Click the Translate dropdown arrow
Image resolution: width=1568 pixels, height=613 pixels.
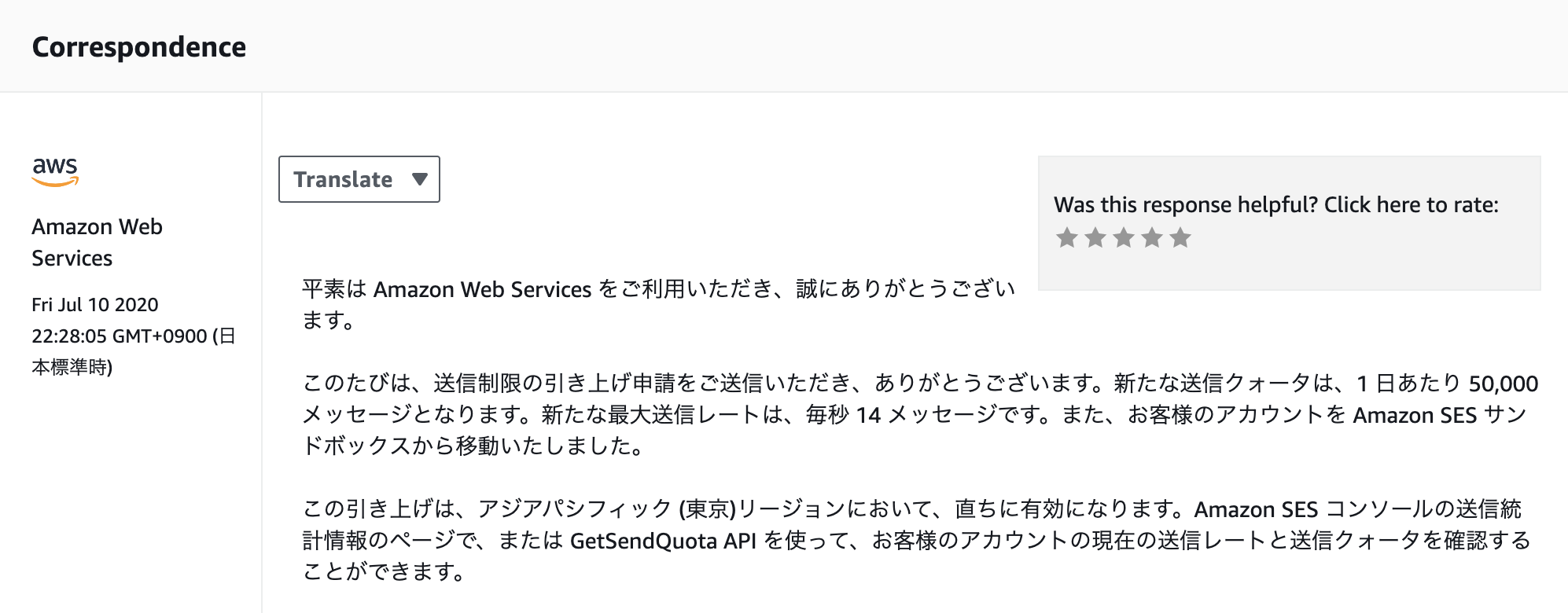pyautogui.click(x=420, y=179)
